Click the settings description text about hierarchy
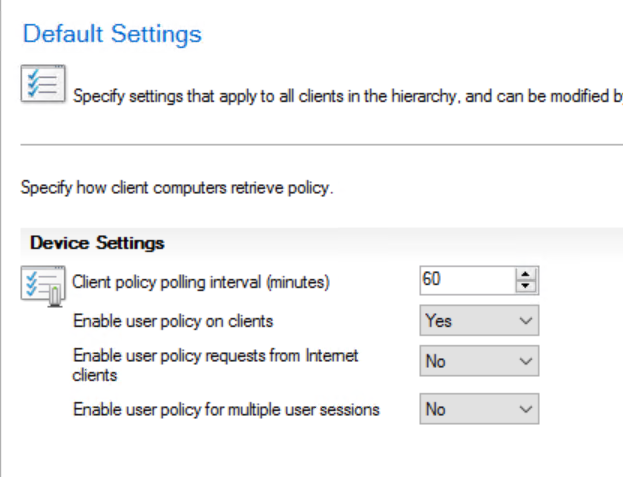Image resolution: width=623 pixels, height=477 pixels. coord(348,97)
